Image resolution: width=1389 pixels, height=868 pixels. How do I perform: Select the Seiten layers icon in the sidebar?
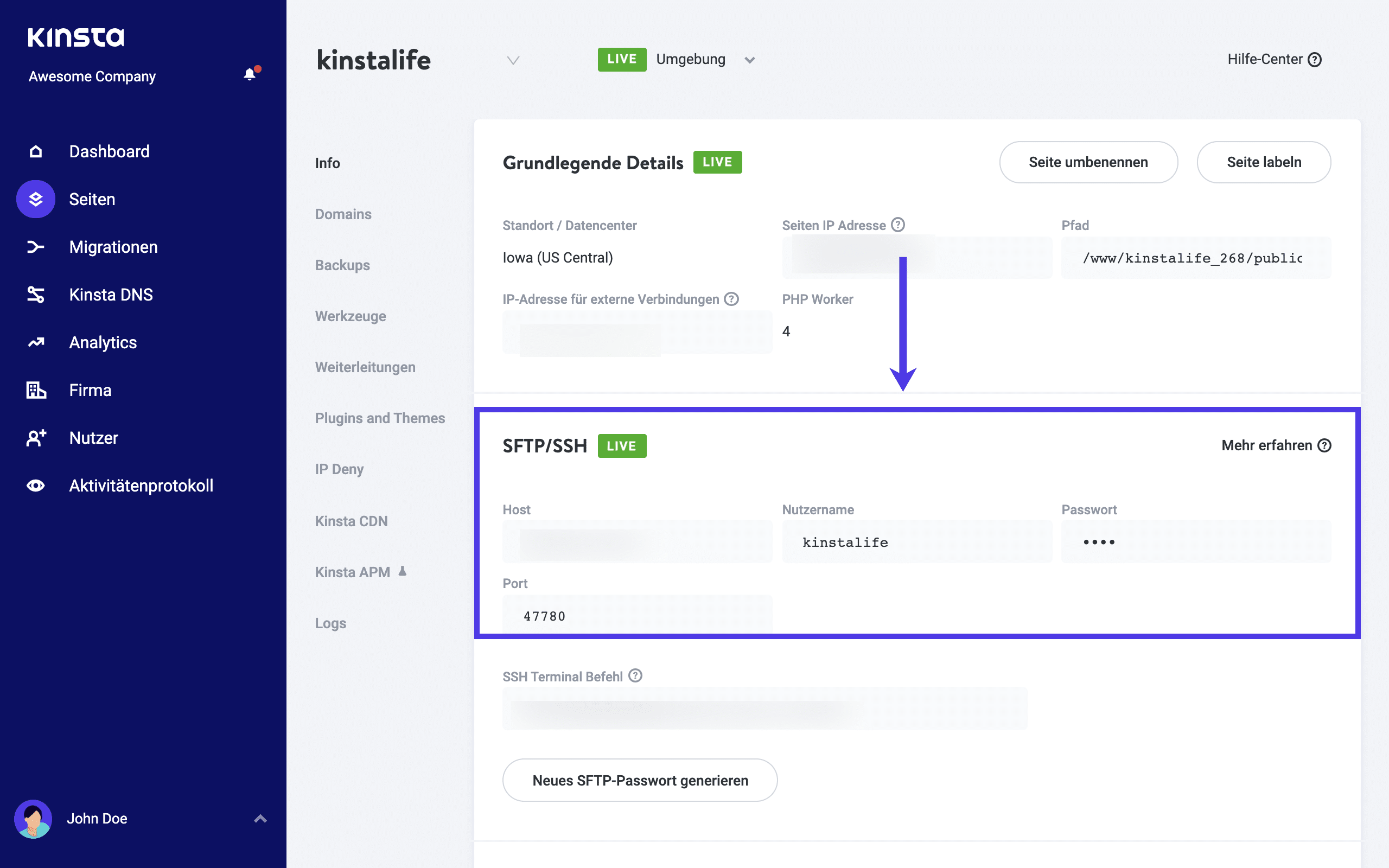pyautogui.click(x=36, y=199)
